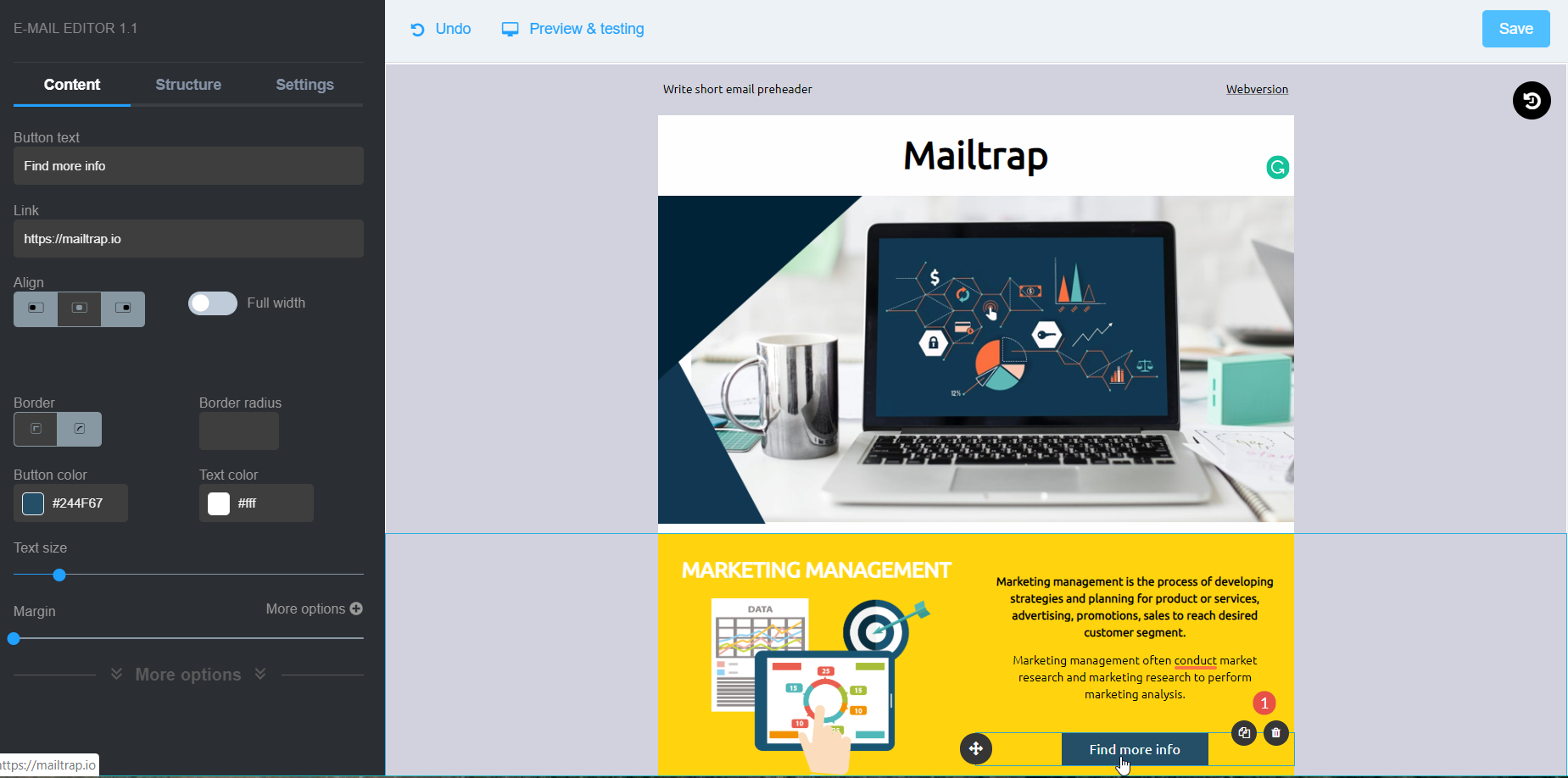Click the Undo text link
Viewport: 1568px width, 778px height.
point(453,29)
